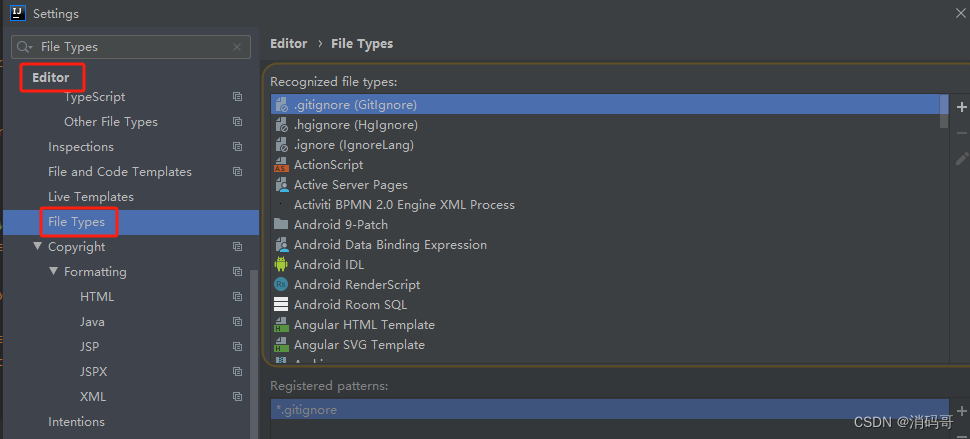Select HTML under Formatting
The image size is (970, 439).
click(97, 297)
